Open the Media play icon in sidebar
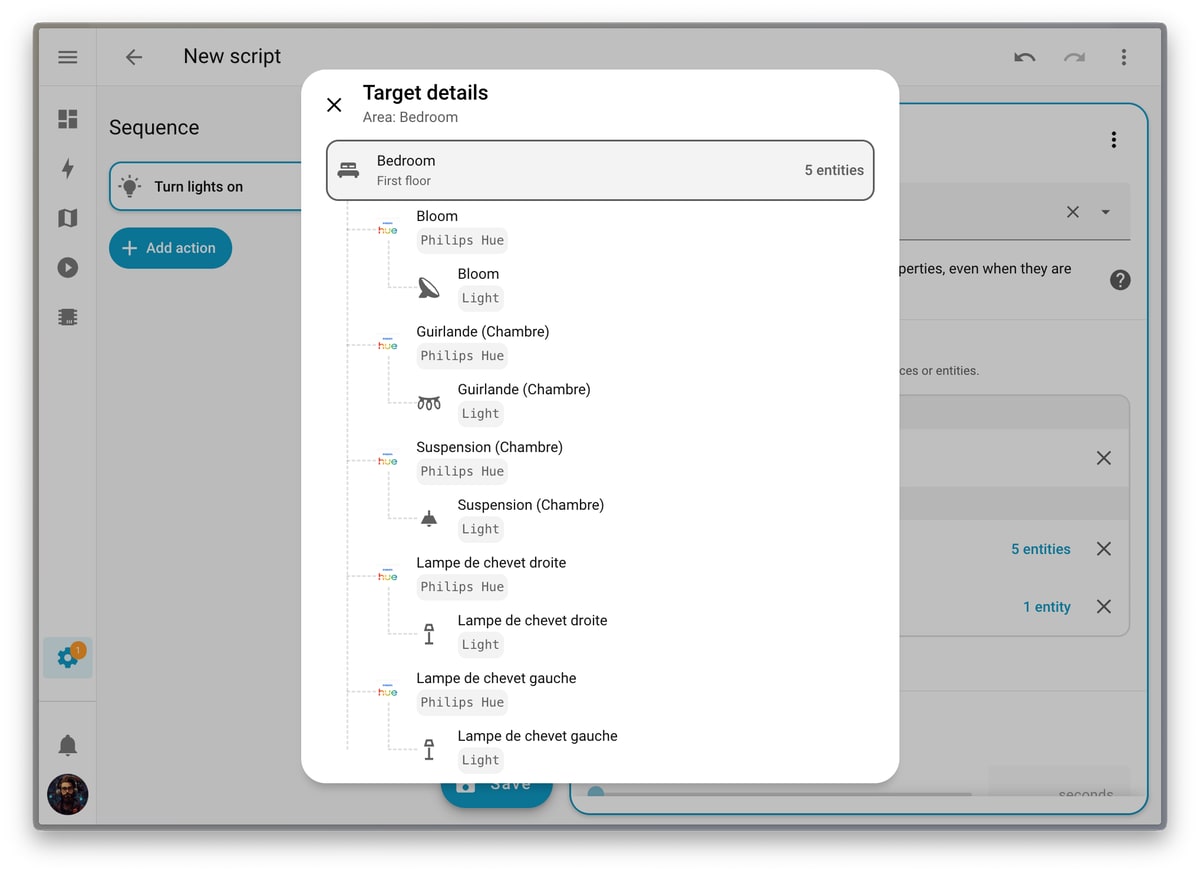 point(68,267)
